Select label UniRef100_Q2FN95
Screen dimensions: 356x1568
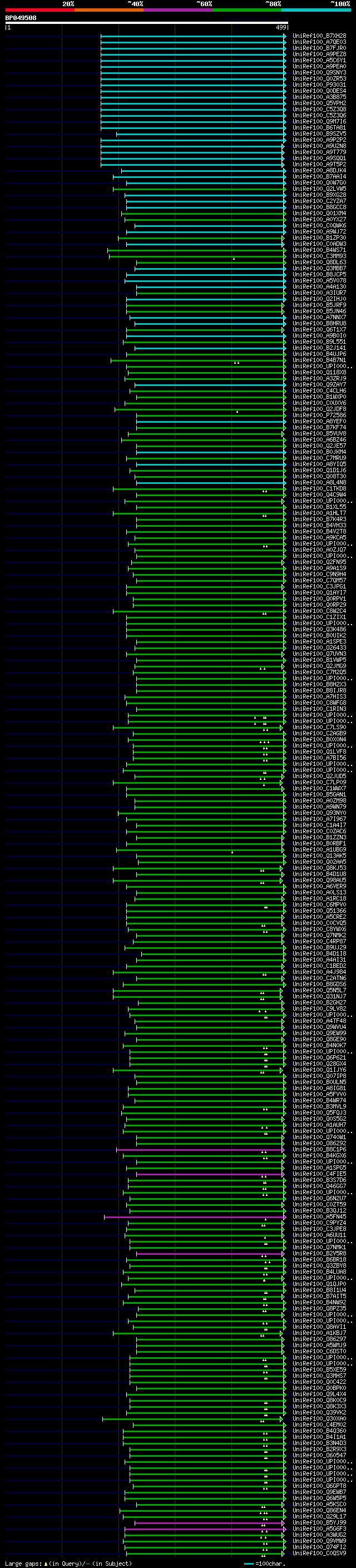click(319, 562)
